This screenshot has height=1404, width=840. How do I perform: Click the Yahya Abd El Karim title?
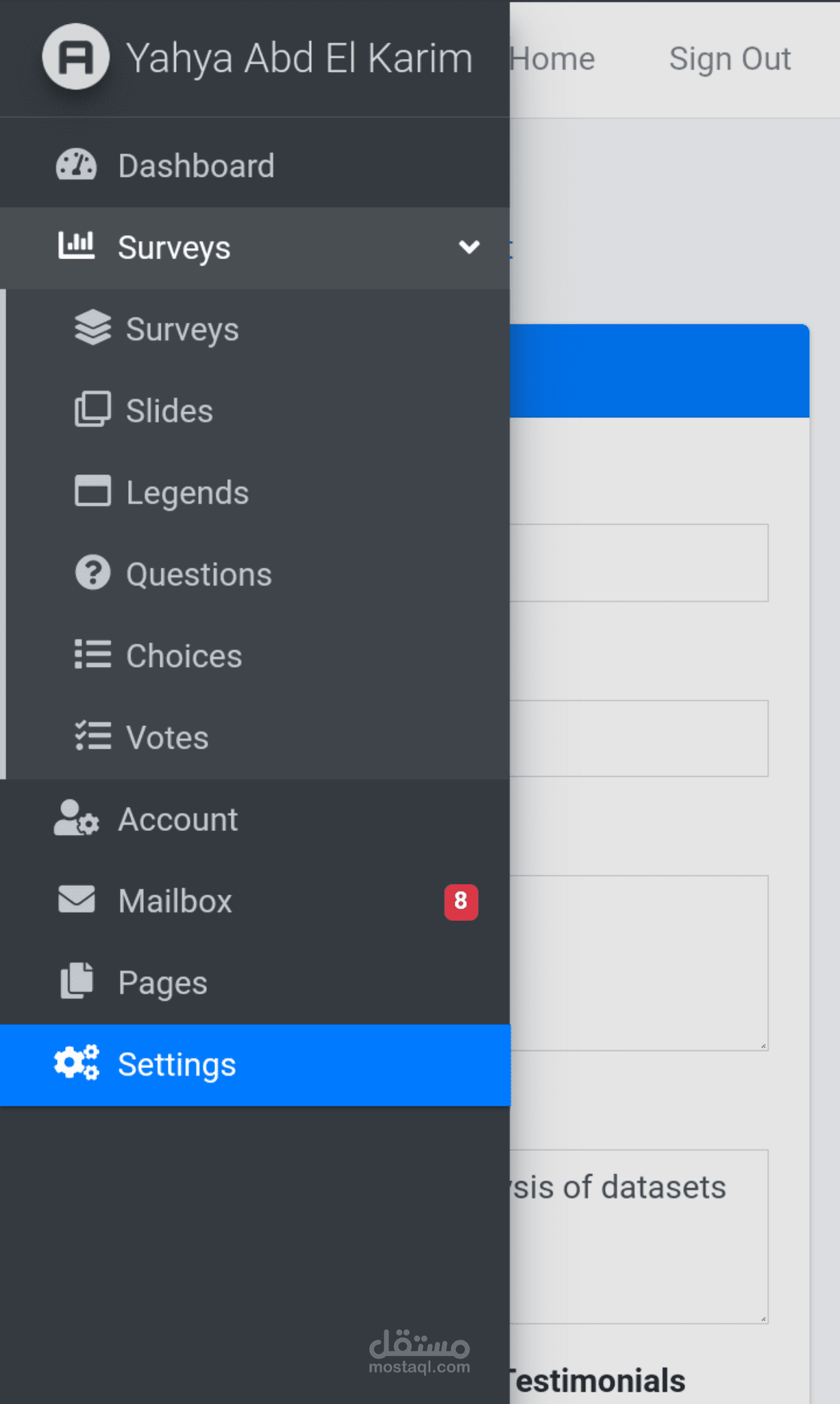299,58
